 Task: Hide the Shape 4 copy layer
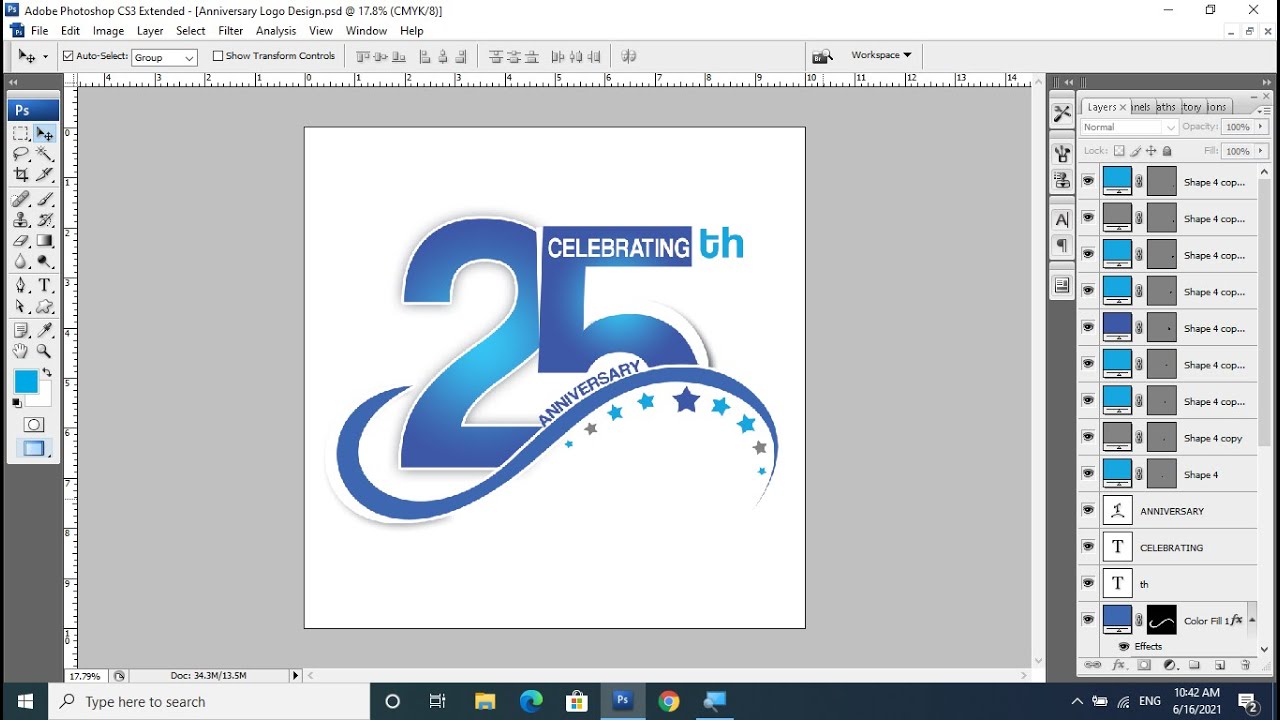click(x=1088, y=437)
